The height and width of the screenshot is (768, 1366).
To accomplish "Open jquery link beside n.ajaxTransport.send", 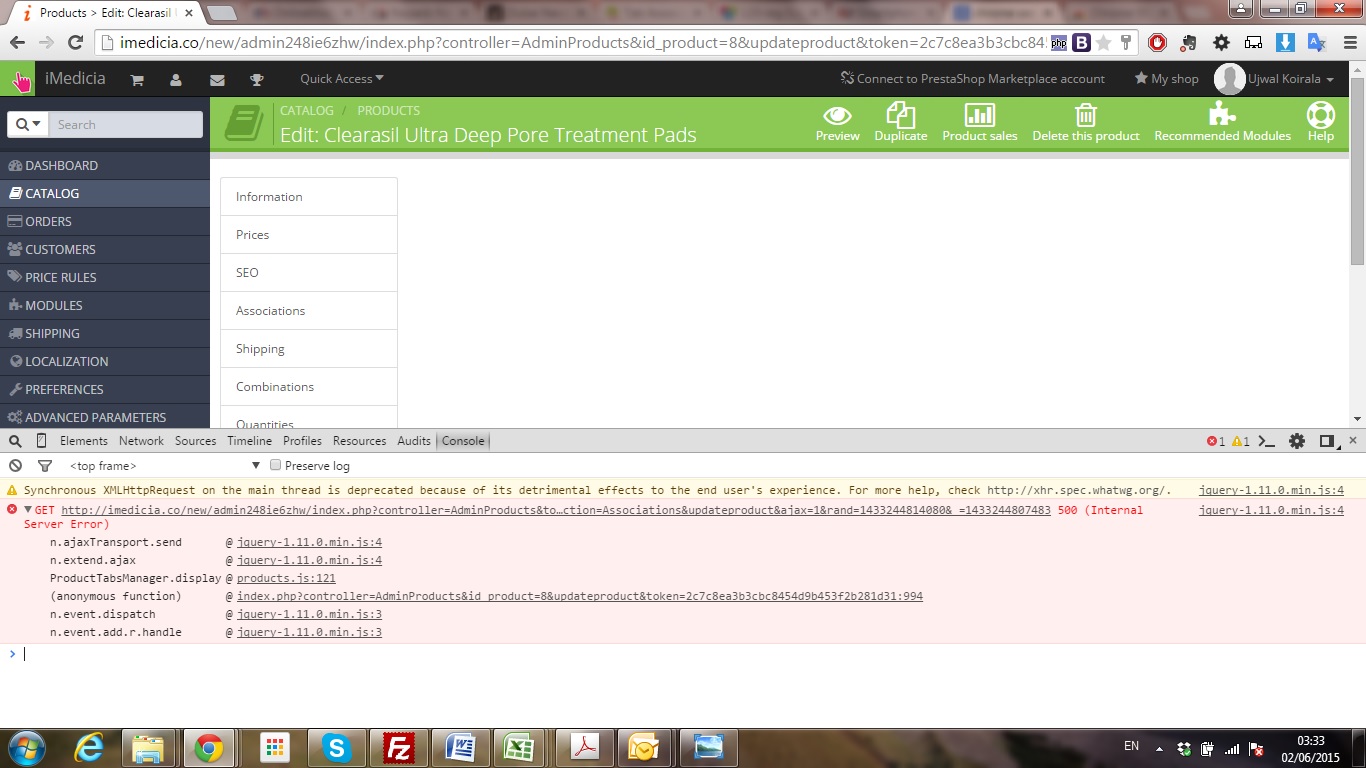I will tap(309, 542).
